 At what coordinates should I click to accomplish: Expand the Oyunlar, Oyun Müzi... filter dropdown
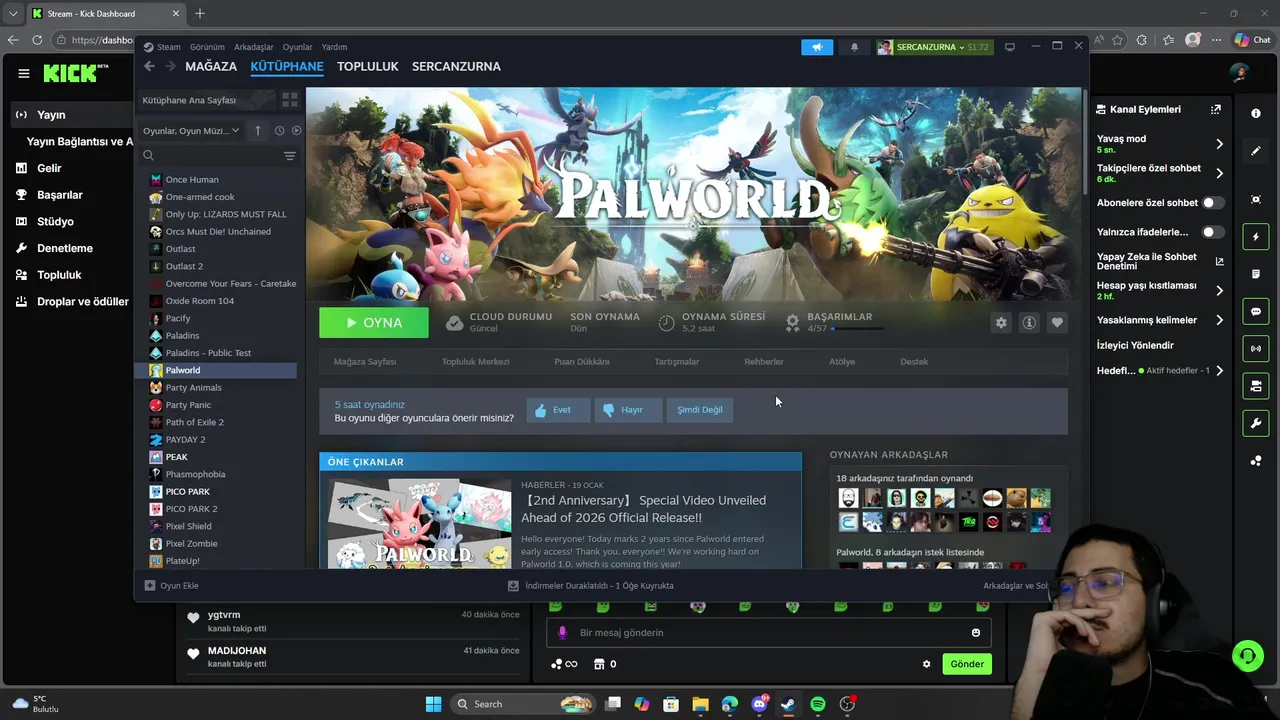click(191, 131)
